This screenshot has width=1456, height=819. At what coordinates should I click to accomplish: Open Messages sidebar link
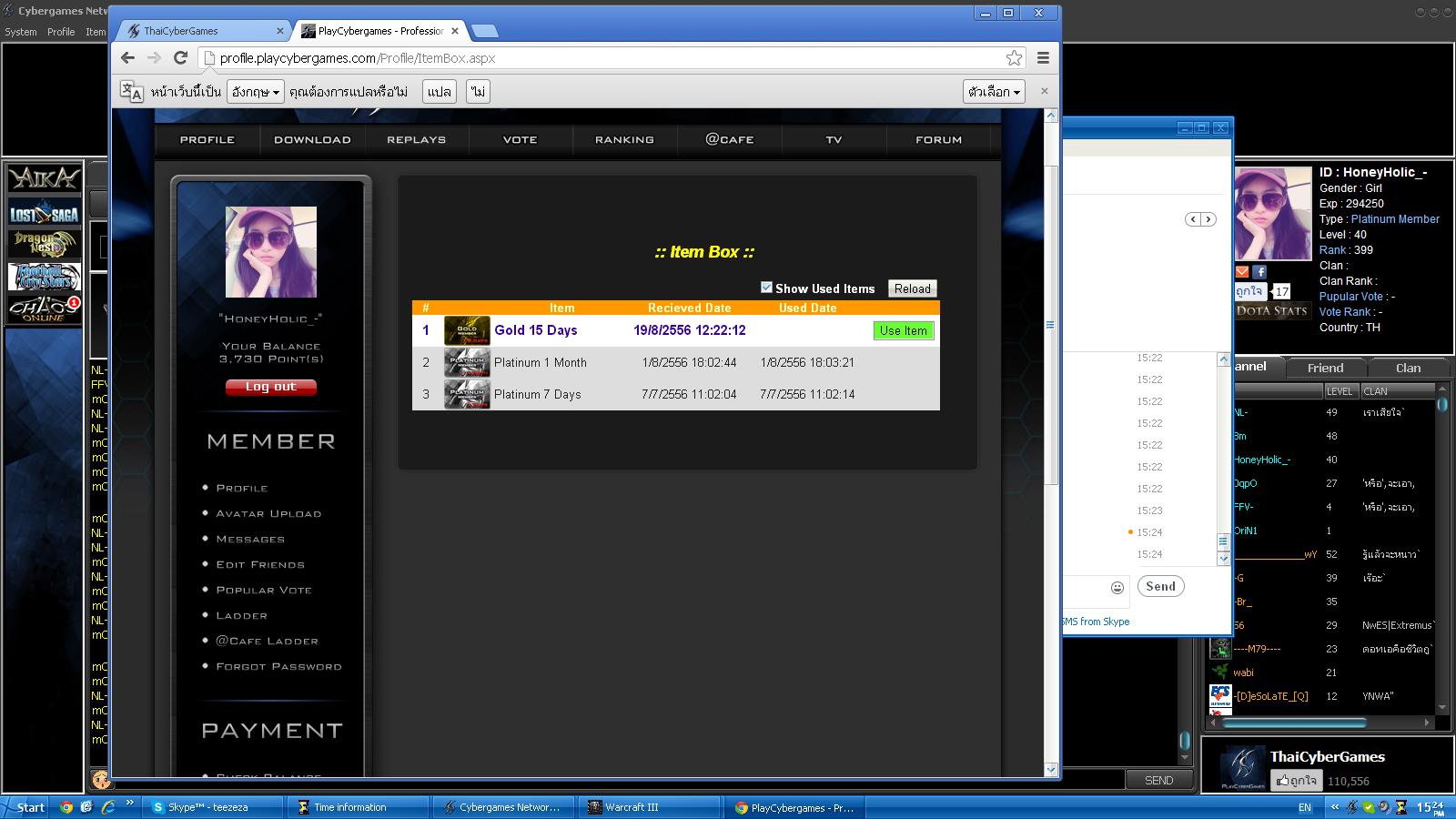click(x=250, y=540)
